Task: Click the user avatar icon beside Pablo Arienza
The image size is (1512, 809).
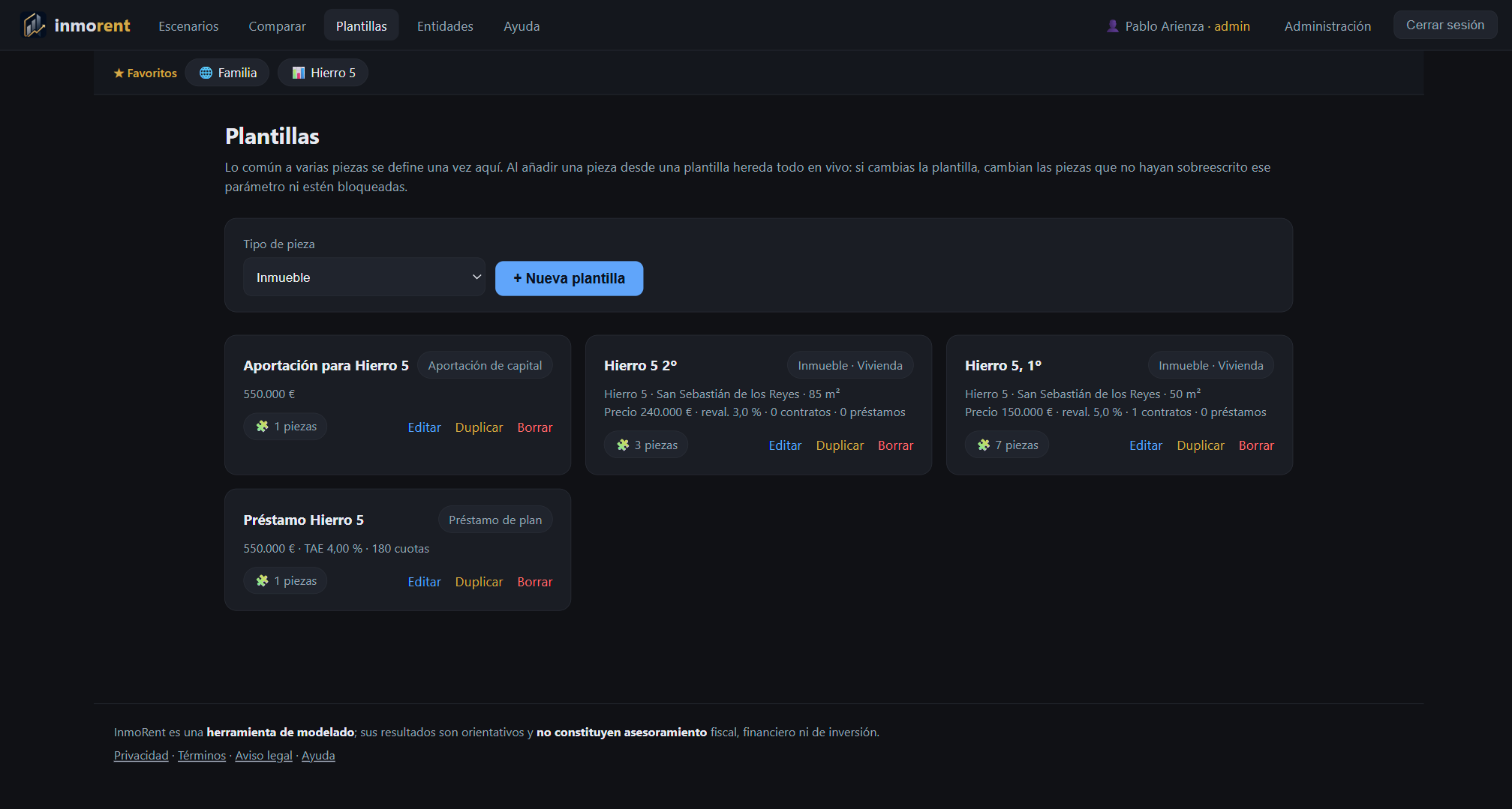Action: (x=1113, y=26)
